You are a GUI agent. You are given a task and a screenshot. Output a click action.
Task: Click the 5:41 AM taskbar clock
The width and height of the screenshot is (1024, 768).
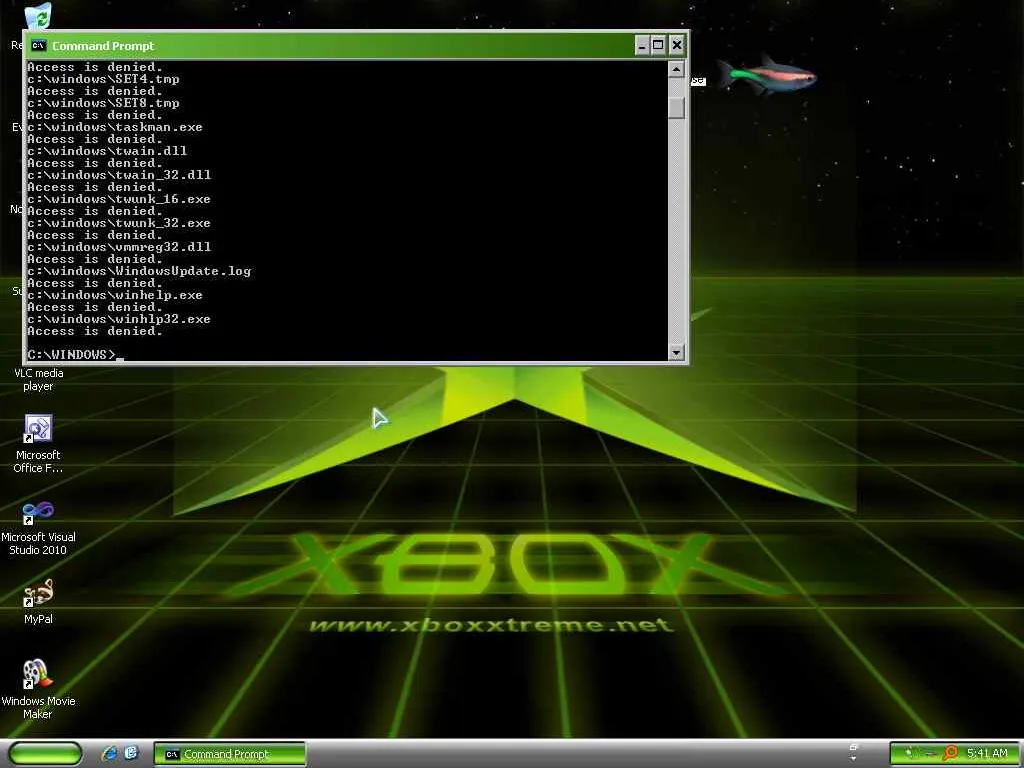click(987, 754)
